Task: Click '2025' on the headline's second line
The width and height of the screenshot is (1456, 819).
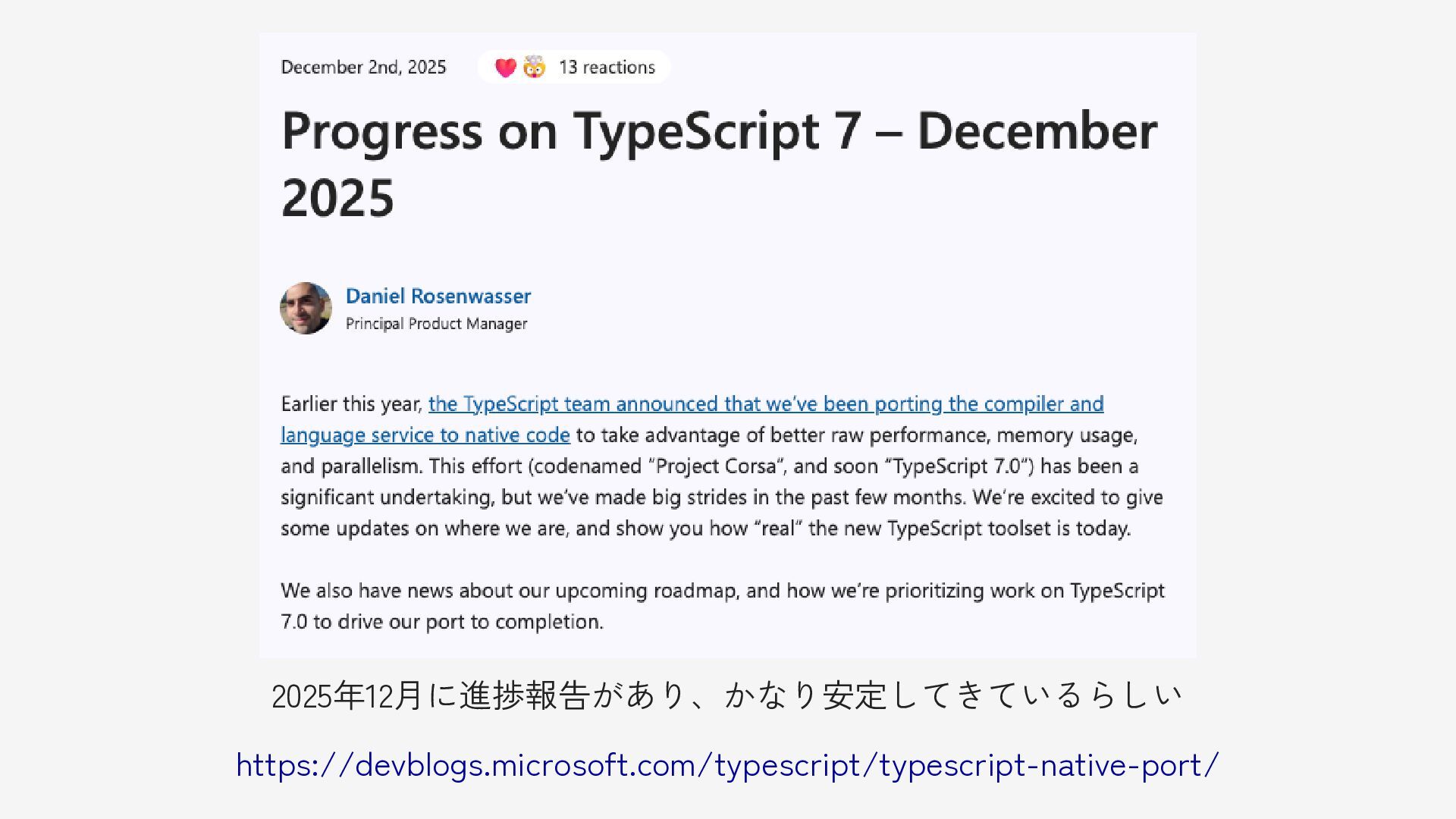Action: pyautogui.click(x=337, y=198)
